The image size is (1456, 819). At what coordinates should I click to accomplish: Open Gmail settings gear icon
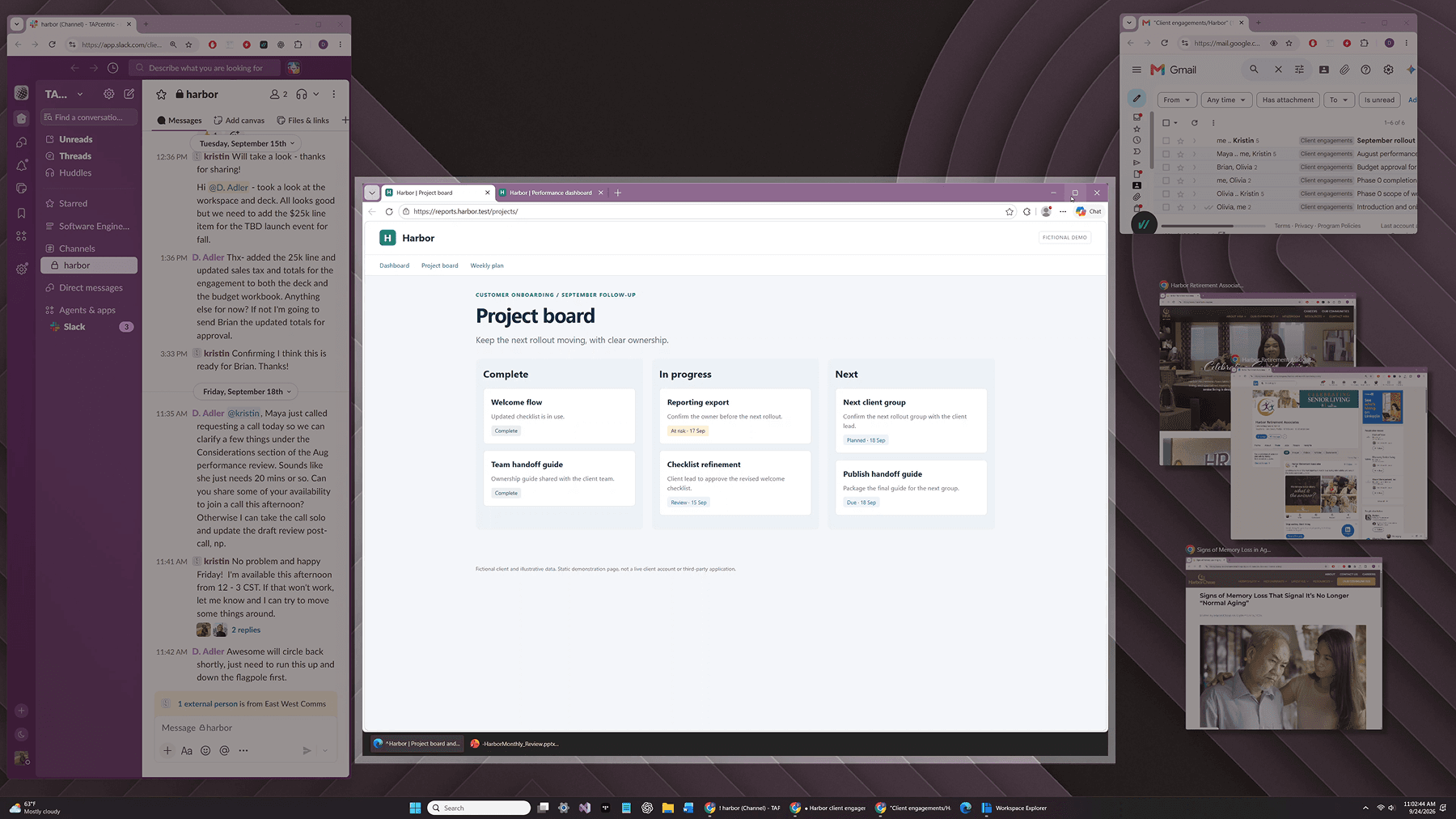click(1388, 70)
